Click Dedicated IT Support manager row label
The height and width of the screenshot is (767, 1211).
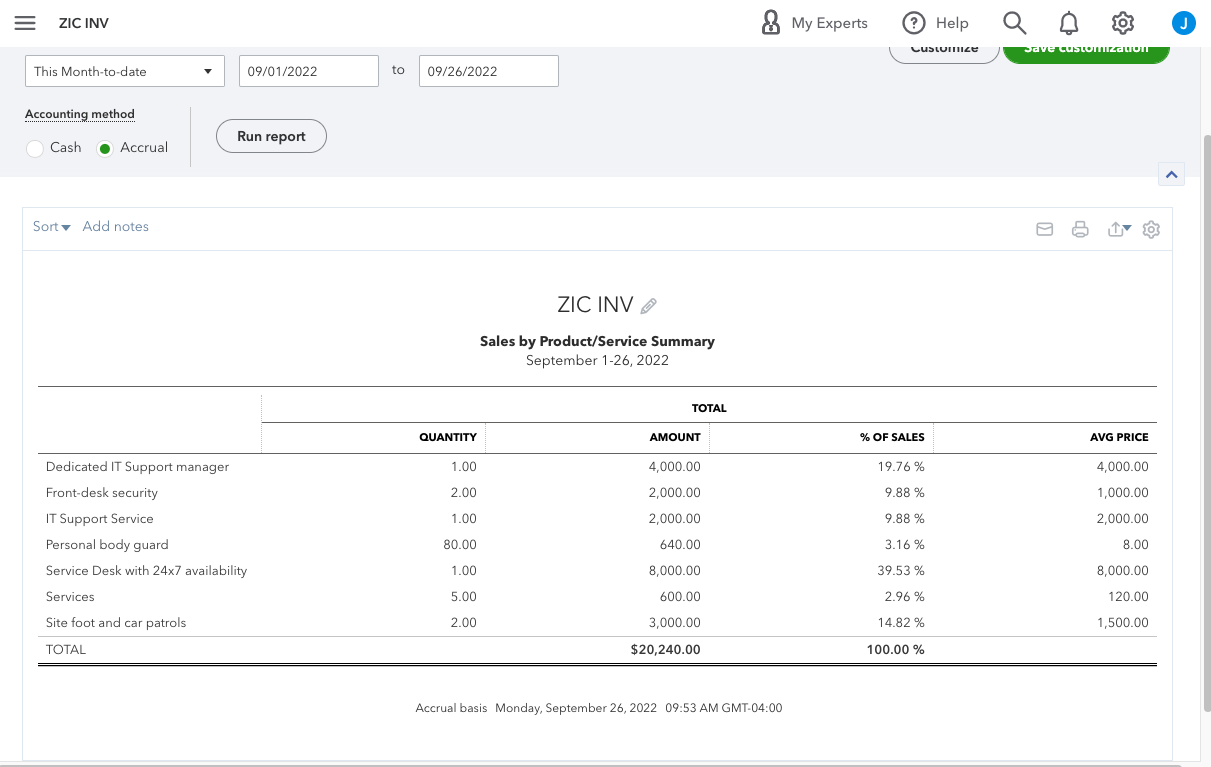click(x=138, y=467)
